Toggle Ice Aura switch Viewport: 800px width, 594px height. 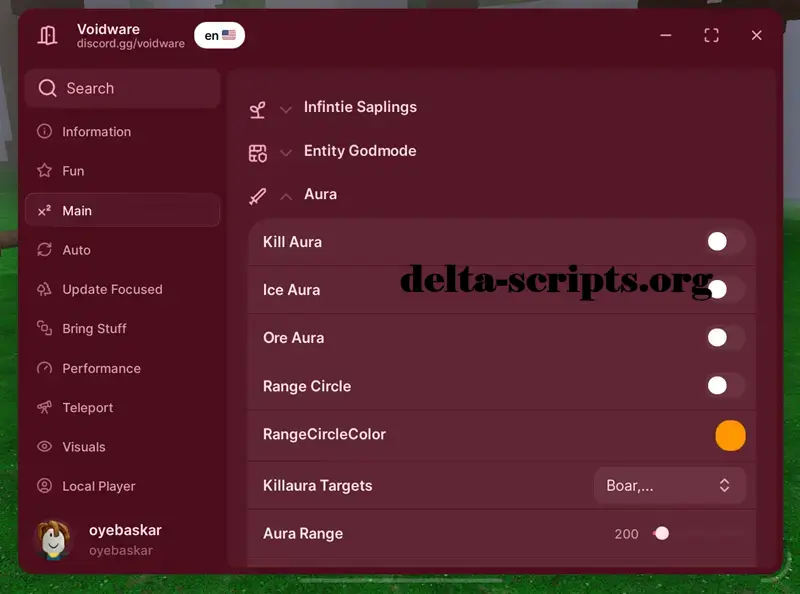click(726, 289)
